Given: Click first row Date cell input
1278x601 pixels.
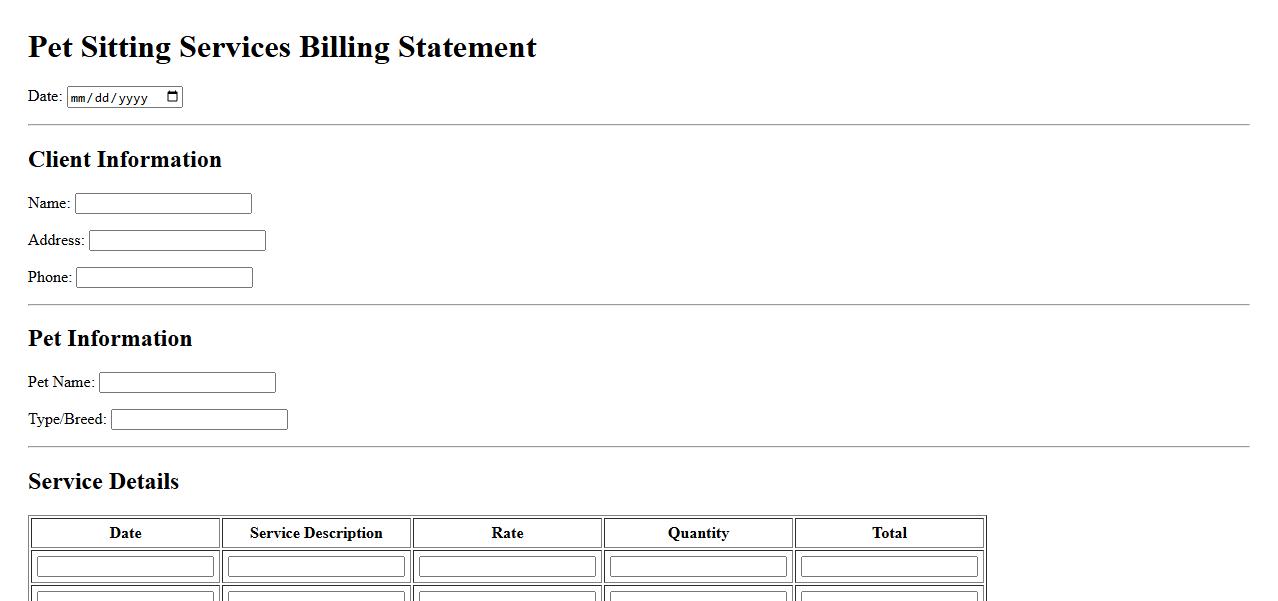Looking at the screenshot, I should (x=125, y=567).
